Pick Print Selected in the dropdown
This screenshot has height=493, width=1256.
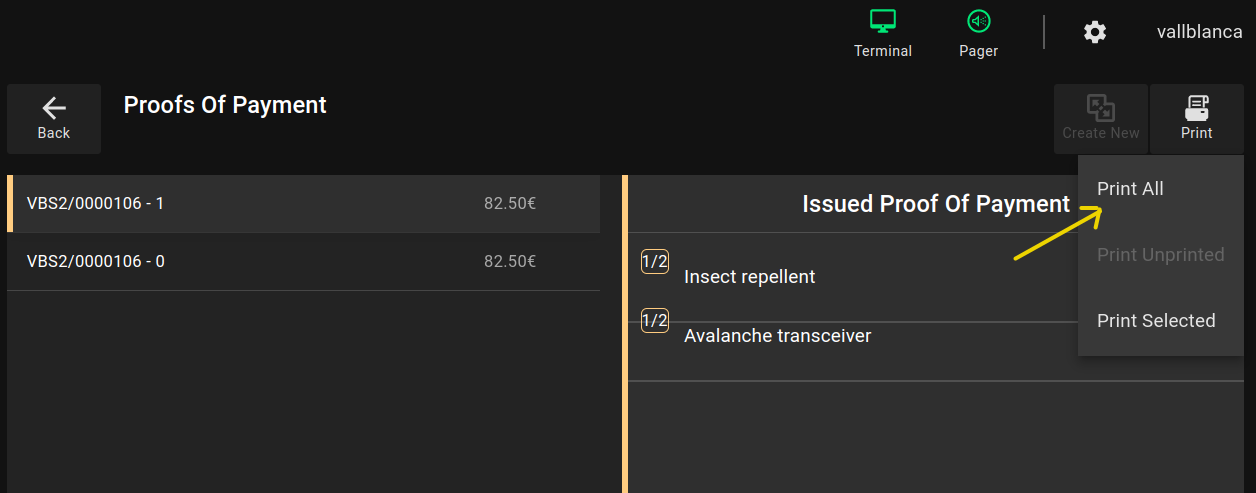click(x=1156, y=321)
